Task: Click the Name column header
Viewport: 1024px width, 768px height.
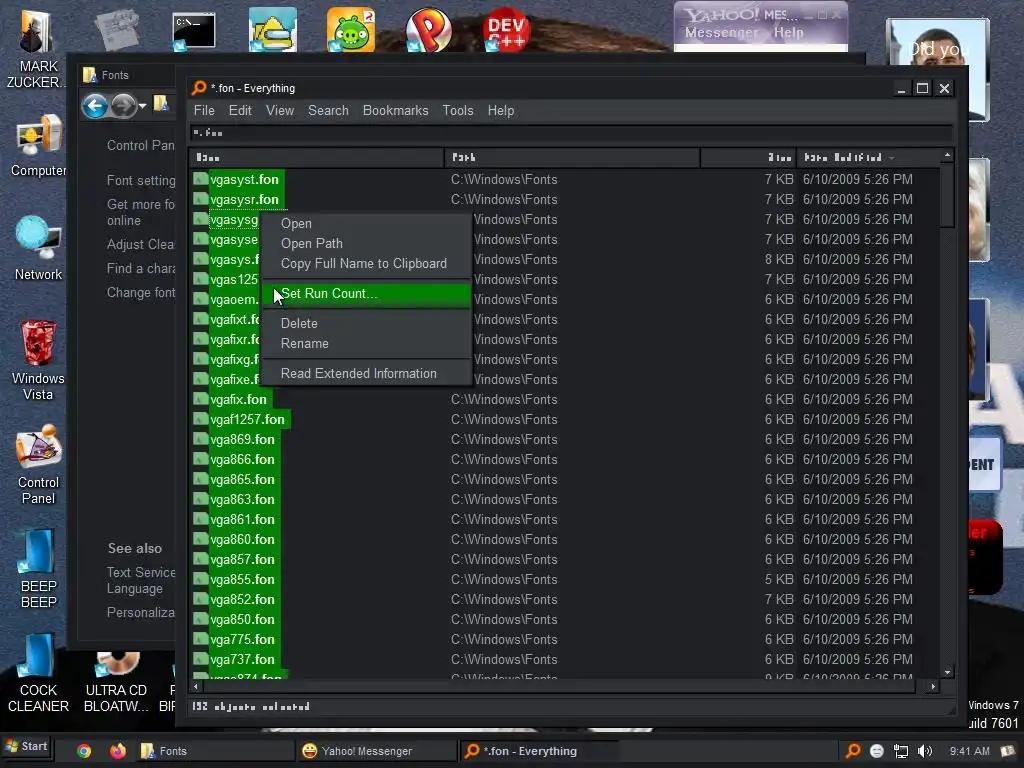Action: click(317, 158)
